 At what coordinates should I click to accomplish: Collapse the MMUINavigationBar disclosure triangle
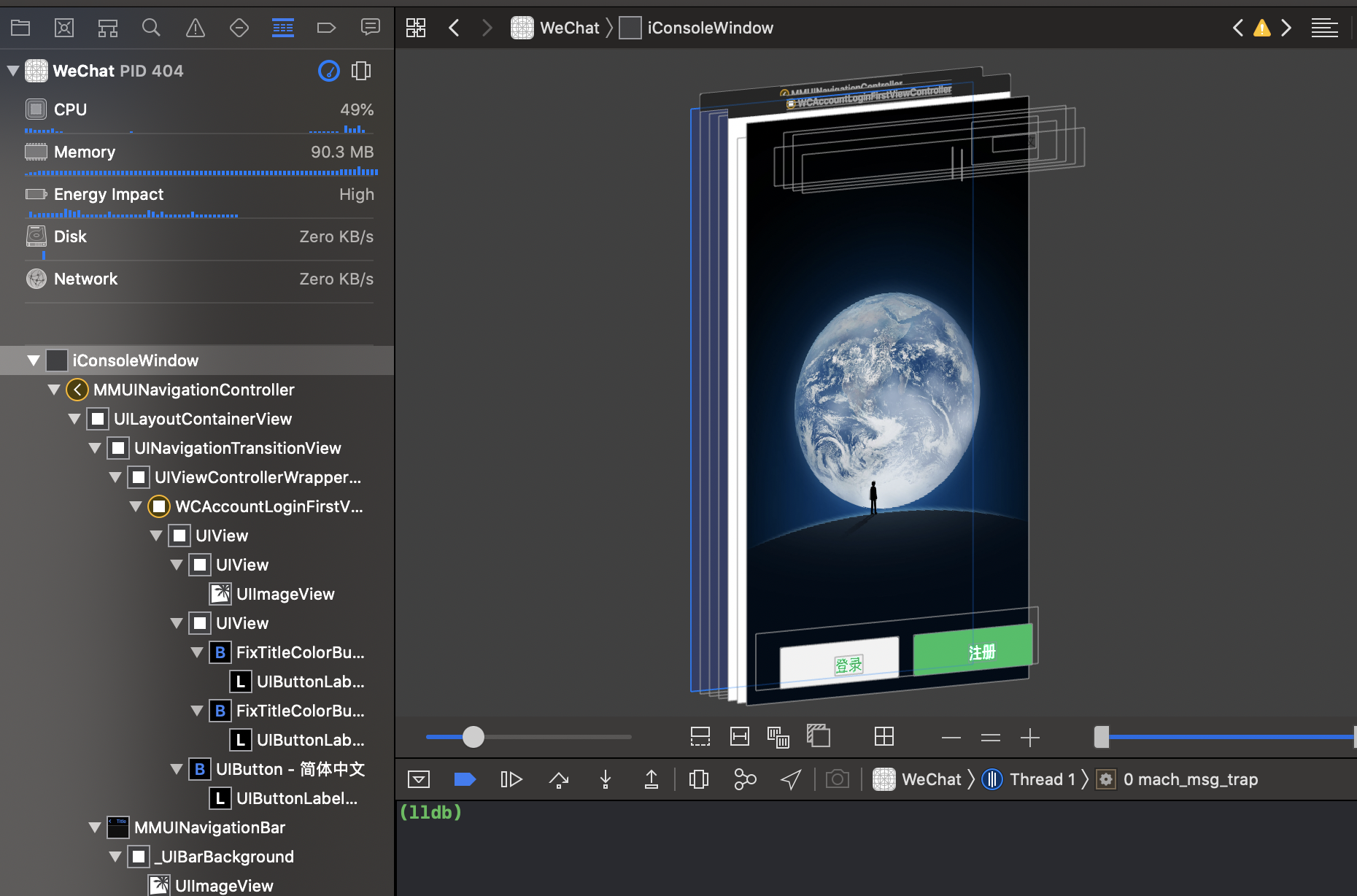pos(95,827)
